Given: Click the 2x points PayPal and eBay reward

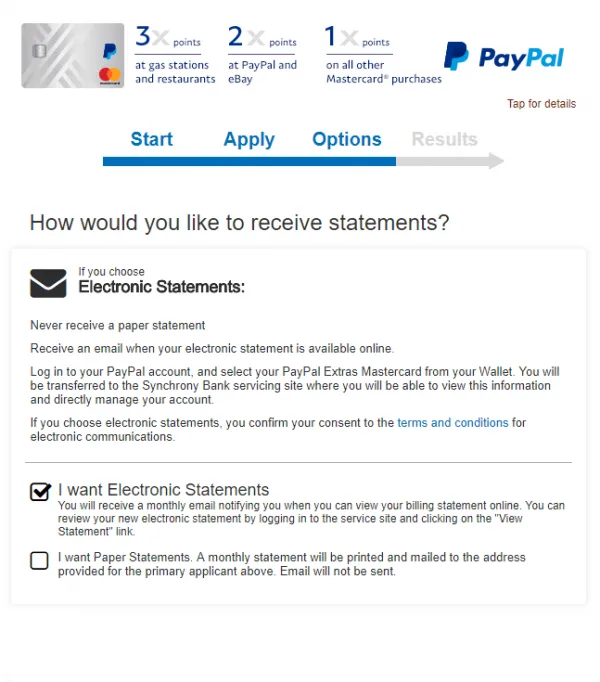Looking at the screenshot, I should tap(263, 56).
